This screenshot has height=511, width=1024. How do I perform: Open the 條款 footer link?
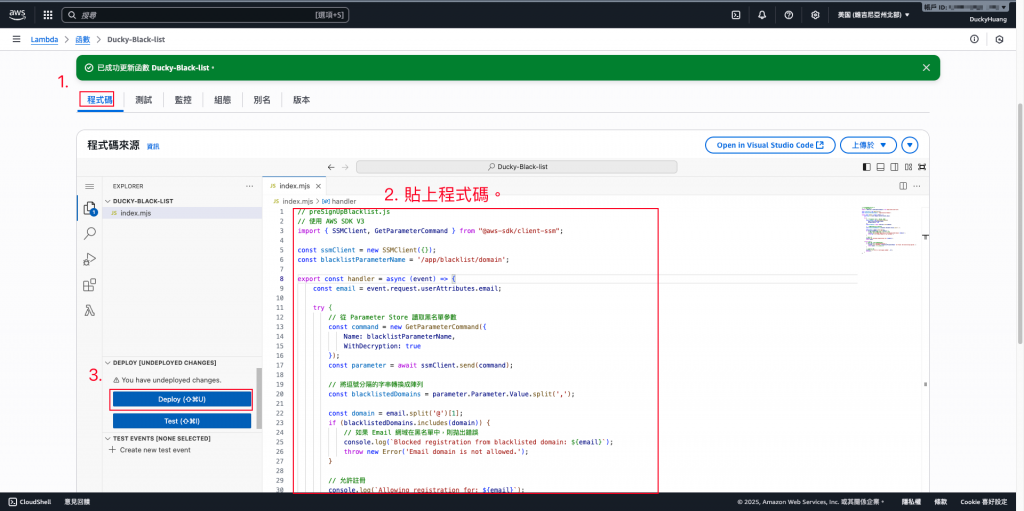coord(940,502)
